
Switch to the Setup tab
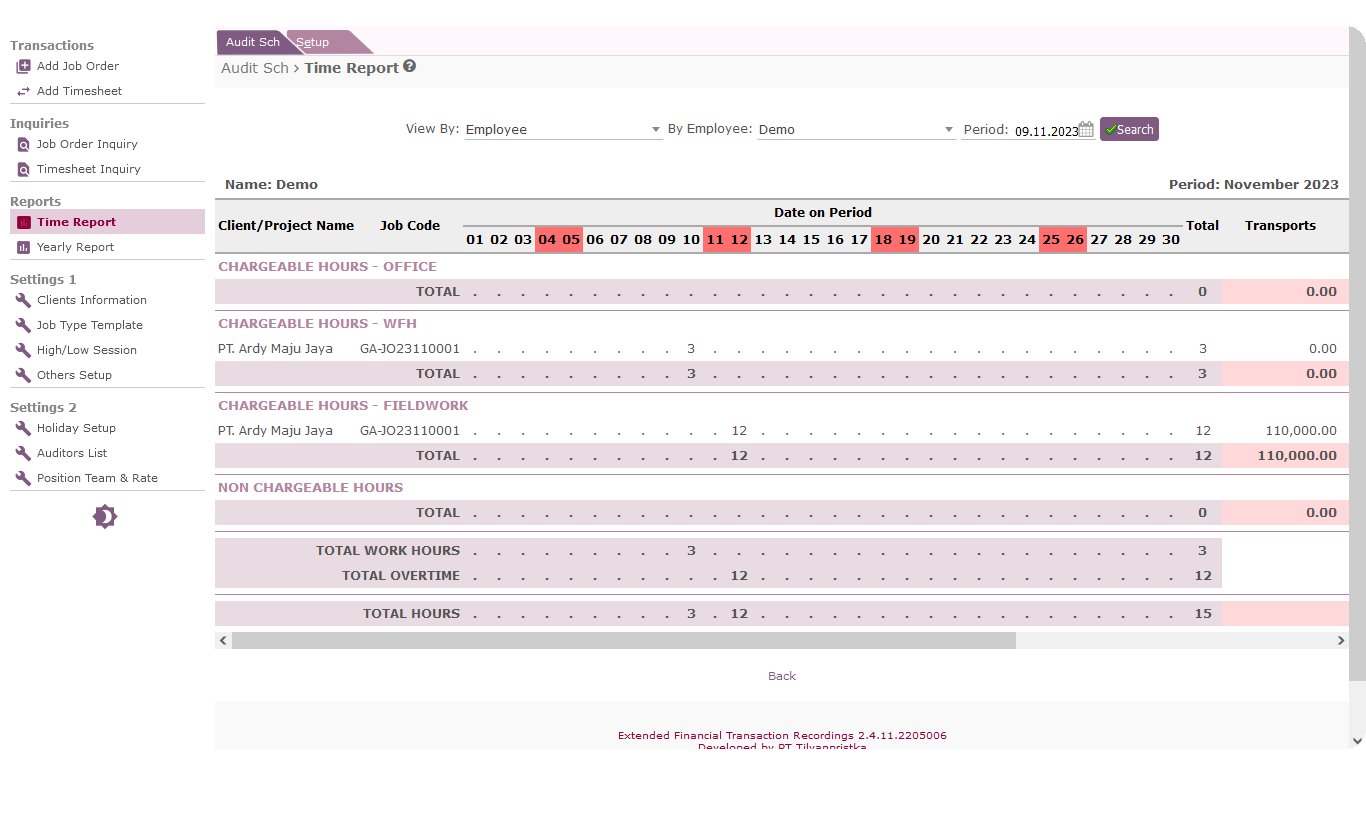[x=313, y=42]
